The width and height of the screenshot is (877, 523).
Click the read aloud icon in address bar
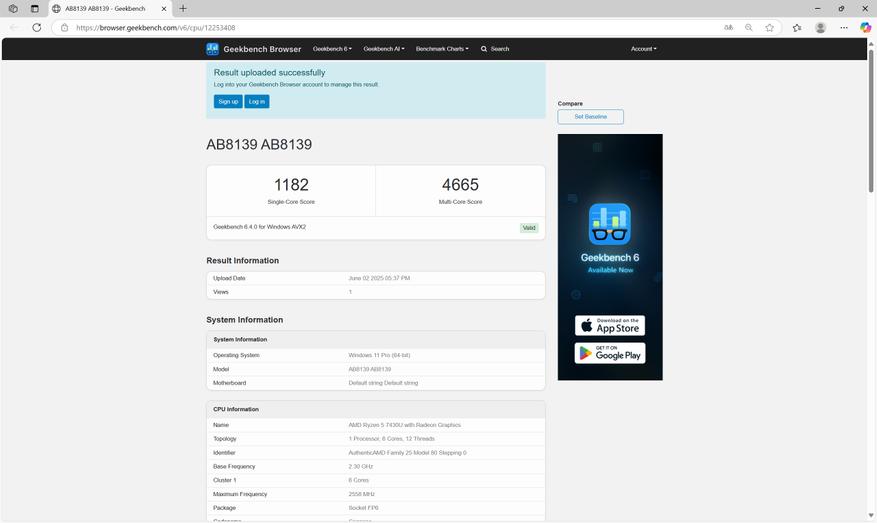pos(728,27)
